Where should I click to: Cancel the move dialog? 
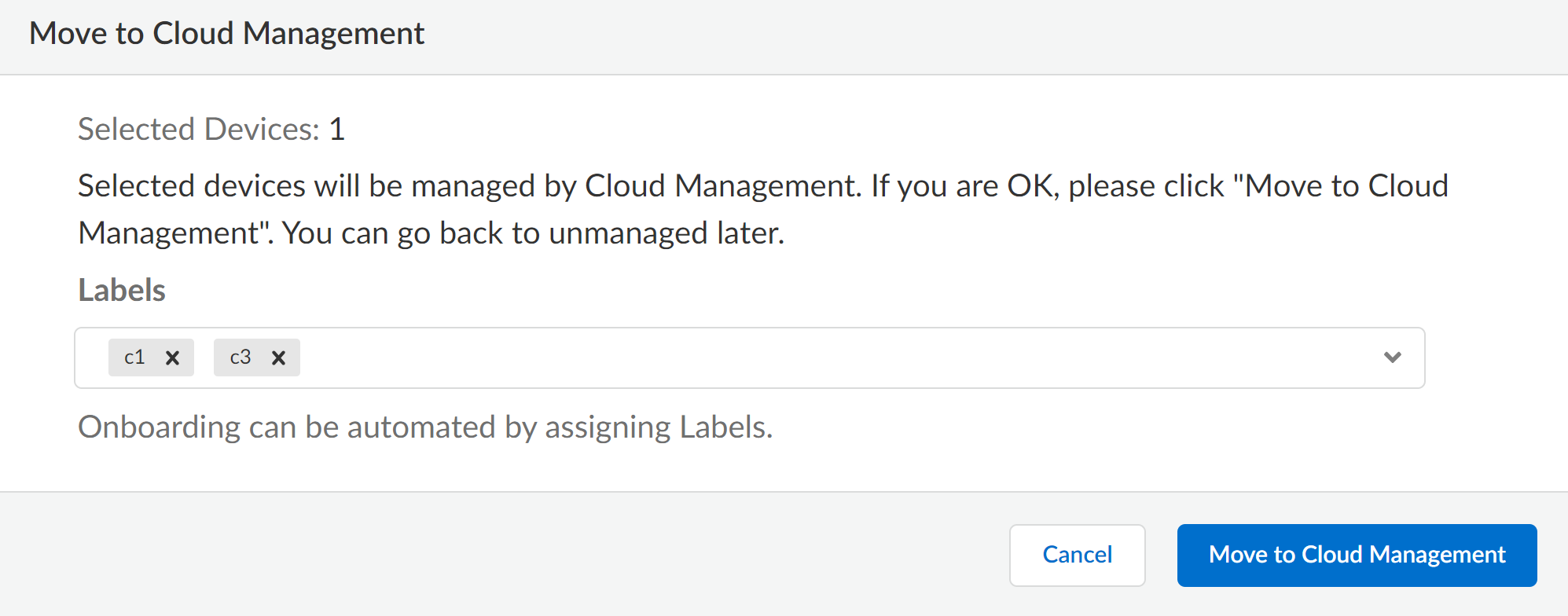1077,555
